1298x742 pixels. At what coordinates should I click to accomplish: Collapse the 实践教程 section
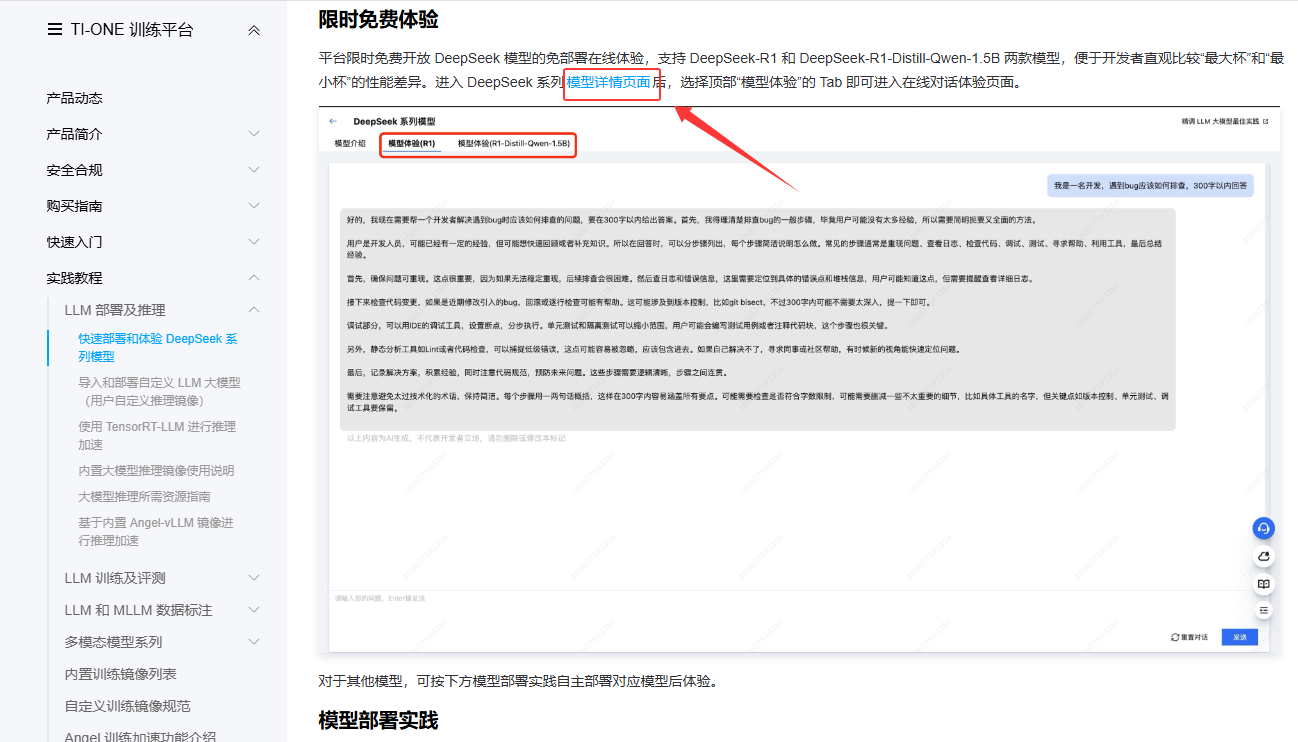254,278
